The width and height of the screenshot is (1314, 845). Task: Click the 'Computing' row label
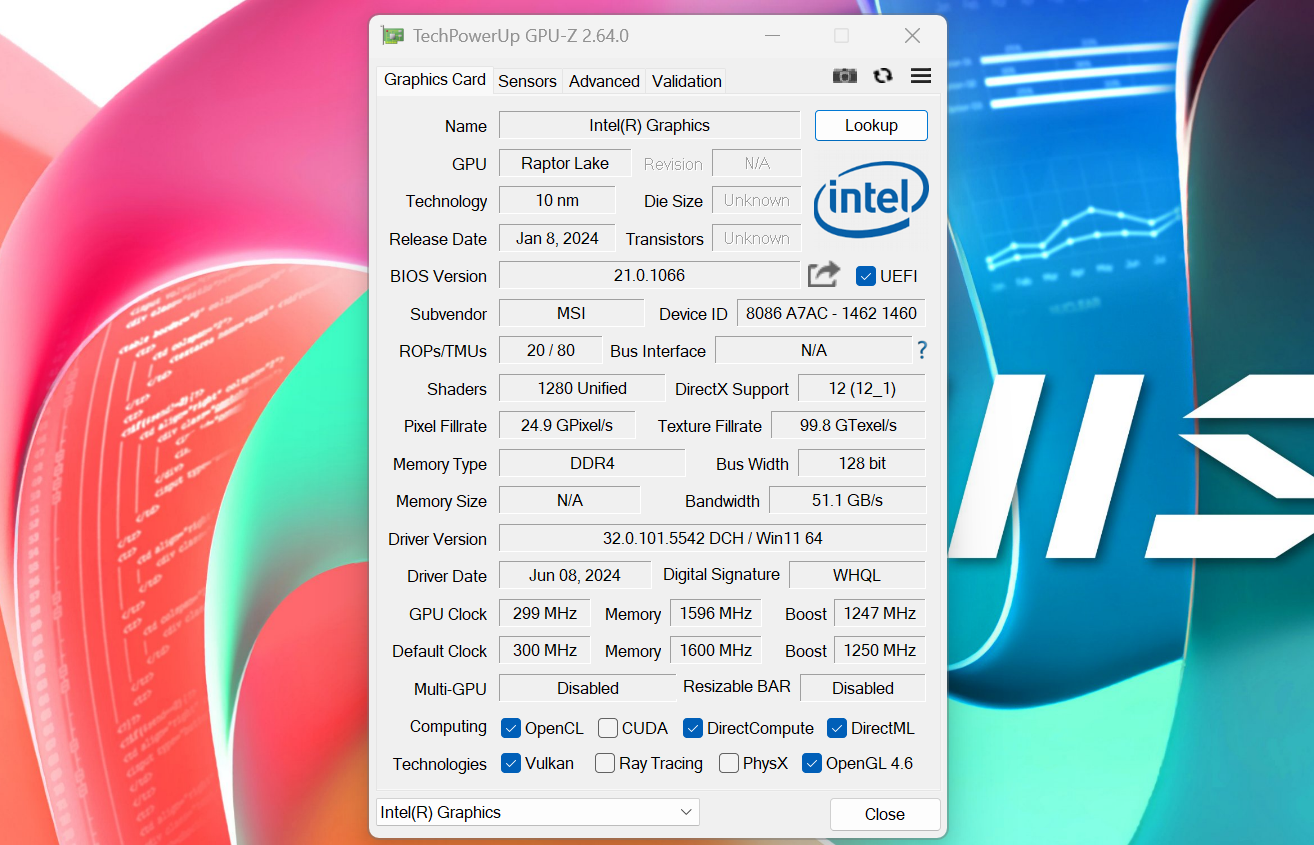[x=448, y=727]
